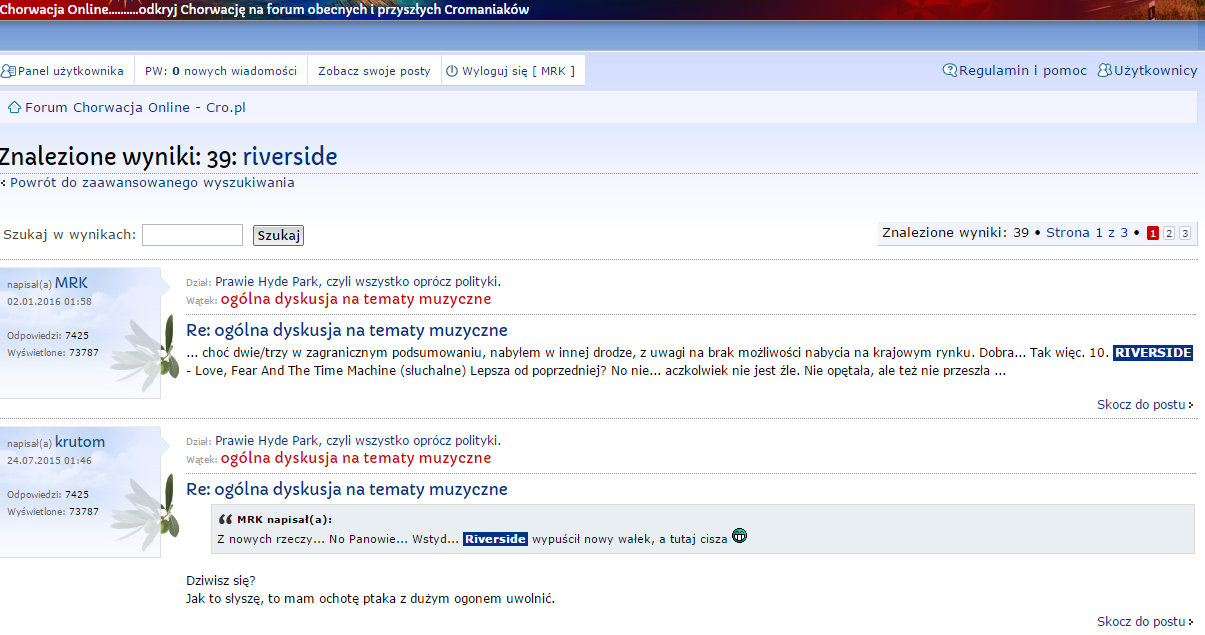This screenshot has height=635, width=1205.
Task: Click the people icon beside Użytkownicy
Action: pos(1105,70)
